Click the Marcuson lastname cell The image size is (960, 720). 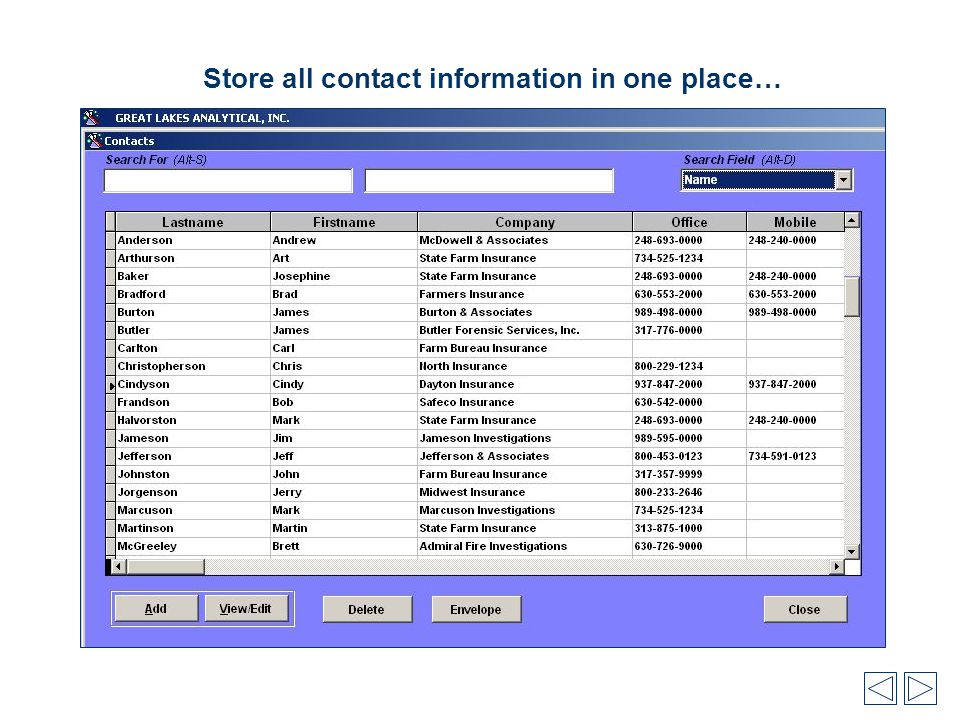coord(193,510)
